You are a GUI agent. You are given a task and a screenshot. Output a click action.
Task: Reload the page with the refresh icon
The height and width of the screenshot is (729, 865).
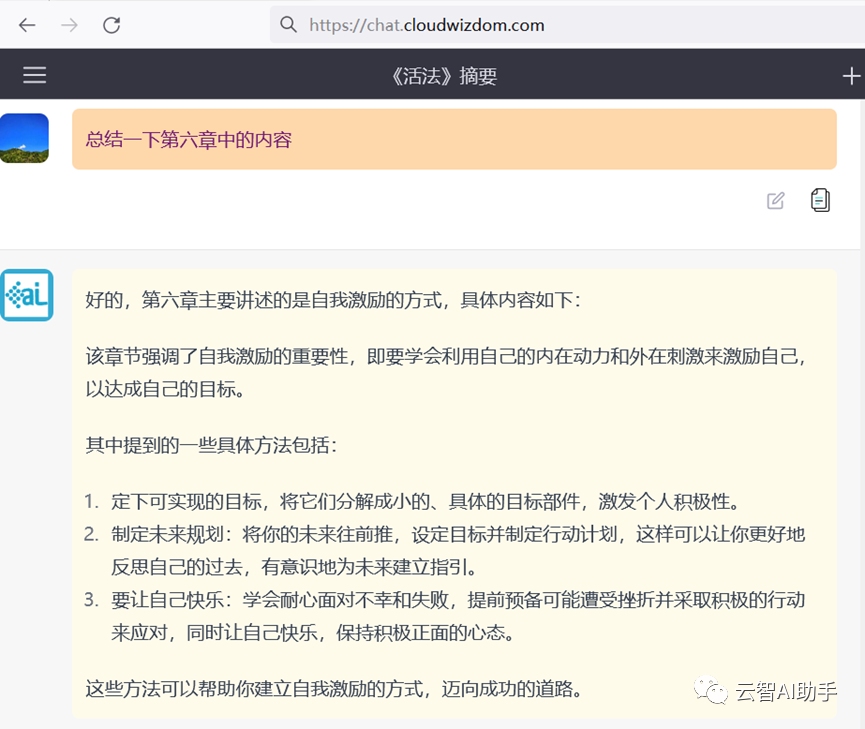[x=111, y=25]
